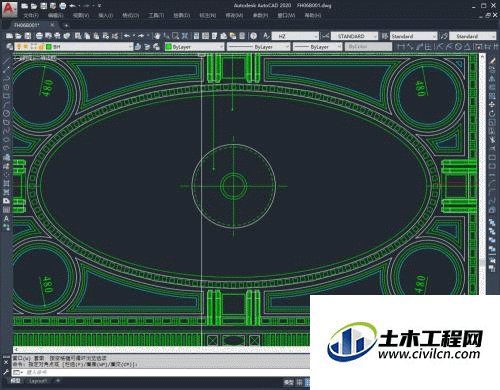
Task: Click the Text Style icon beside HZ
Action: pos(266,36)
